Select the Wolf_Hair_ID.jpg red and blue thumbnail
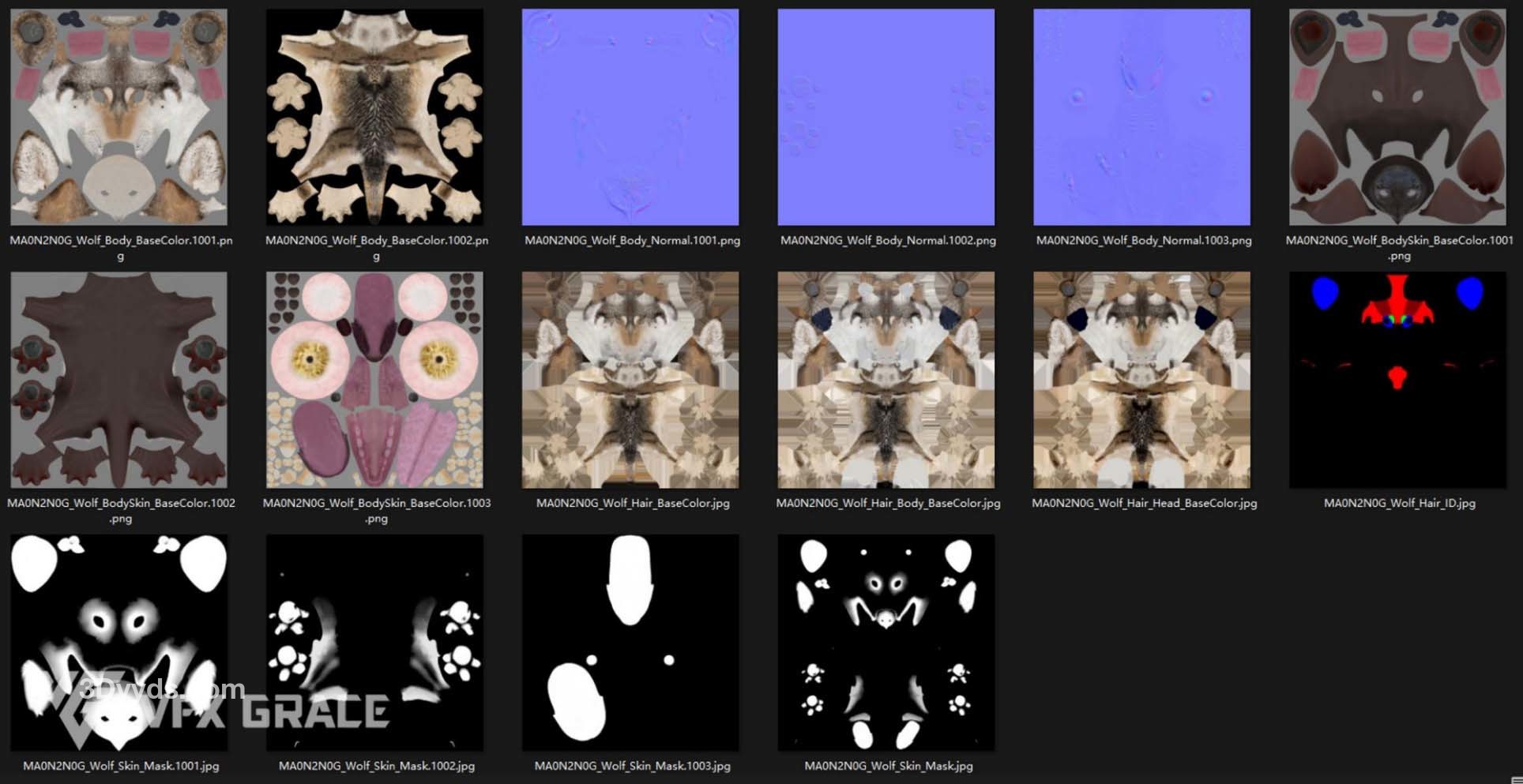The width and height of the screenshot is (1523, 784). (1397, 380)
